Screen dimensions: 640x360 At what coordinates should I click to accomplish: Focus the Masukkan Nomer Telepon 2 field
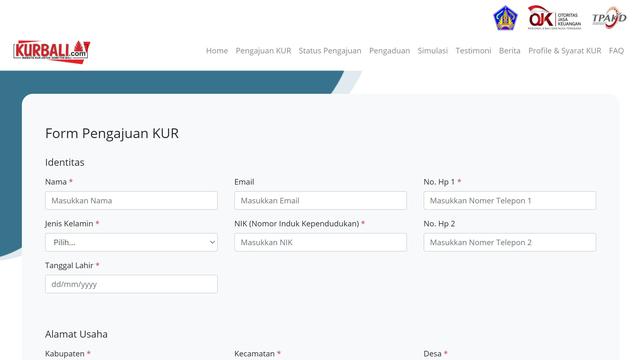coord(509,242)
